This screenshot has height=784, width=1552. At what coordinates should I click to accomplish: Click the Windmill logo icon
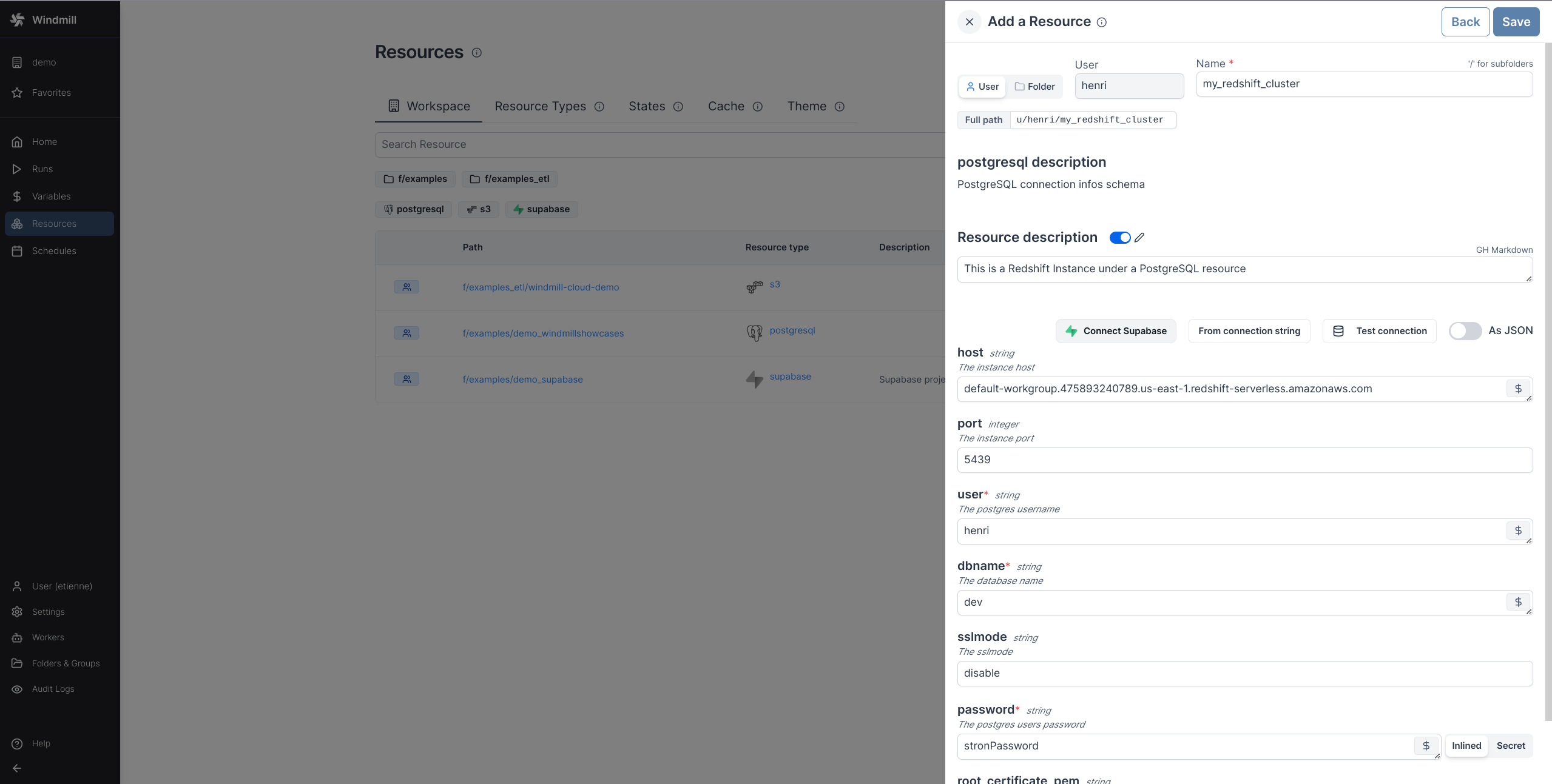[18, 19]
